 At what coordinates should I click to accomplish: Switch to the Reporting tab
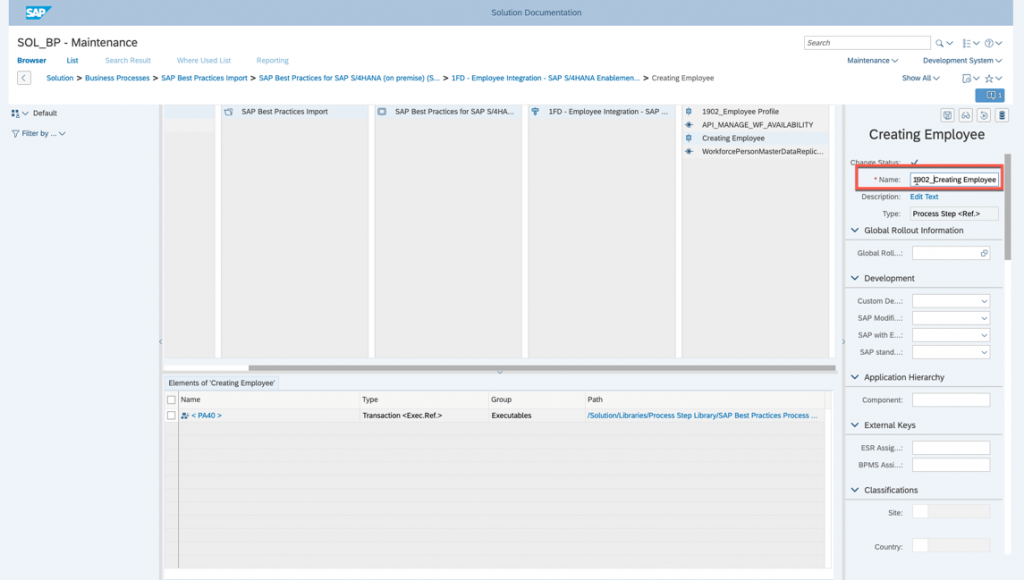tap(272, 61)
